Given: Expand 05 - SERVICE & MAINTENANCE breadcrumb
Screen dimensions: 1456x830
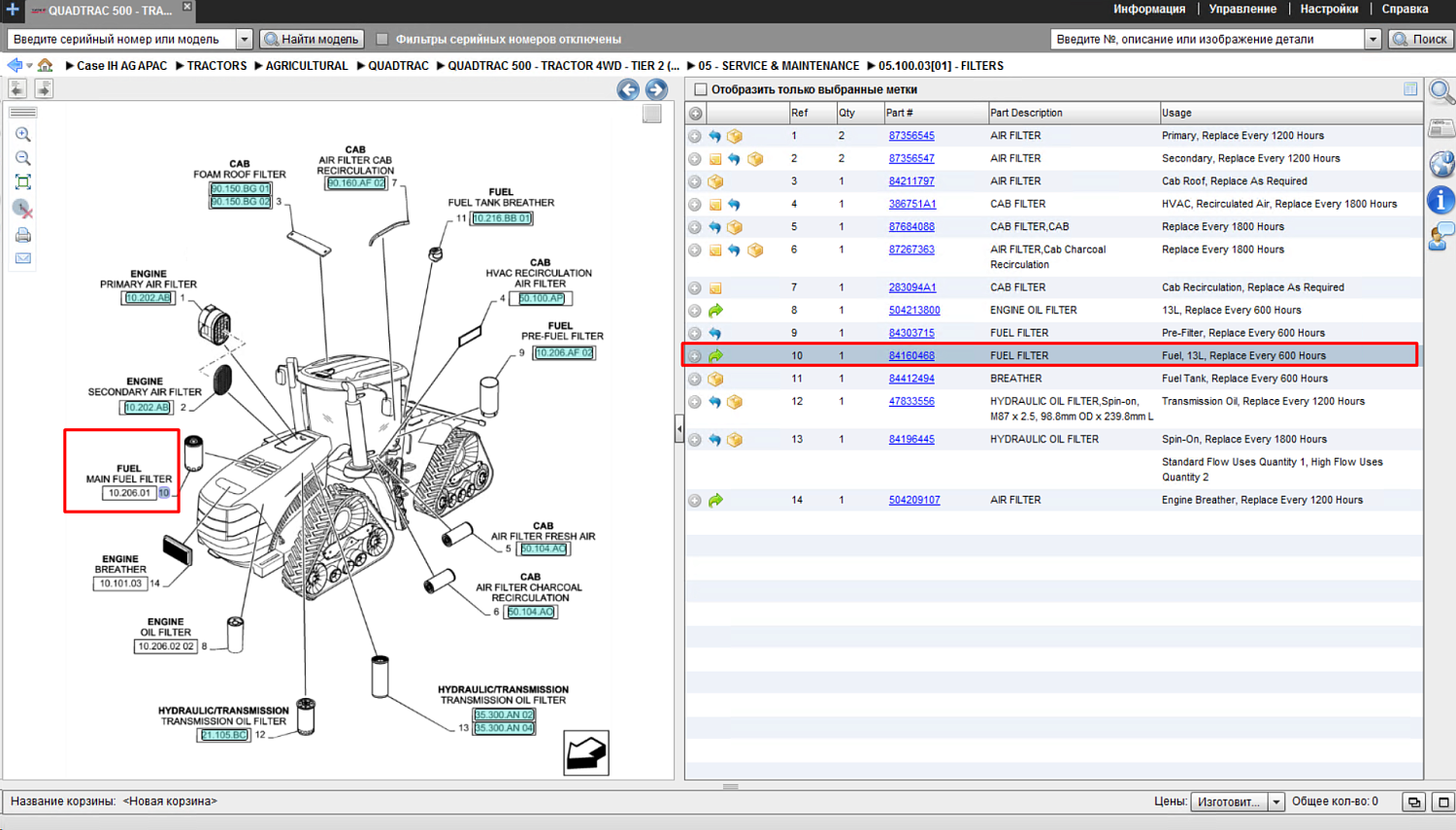Looking at the screenshot, I should tap(691, 66).
